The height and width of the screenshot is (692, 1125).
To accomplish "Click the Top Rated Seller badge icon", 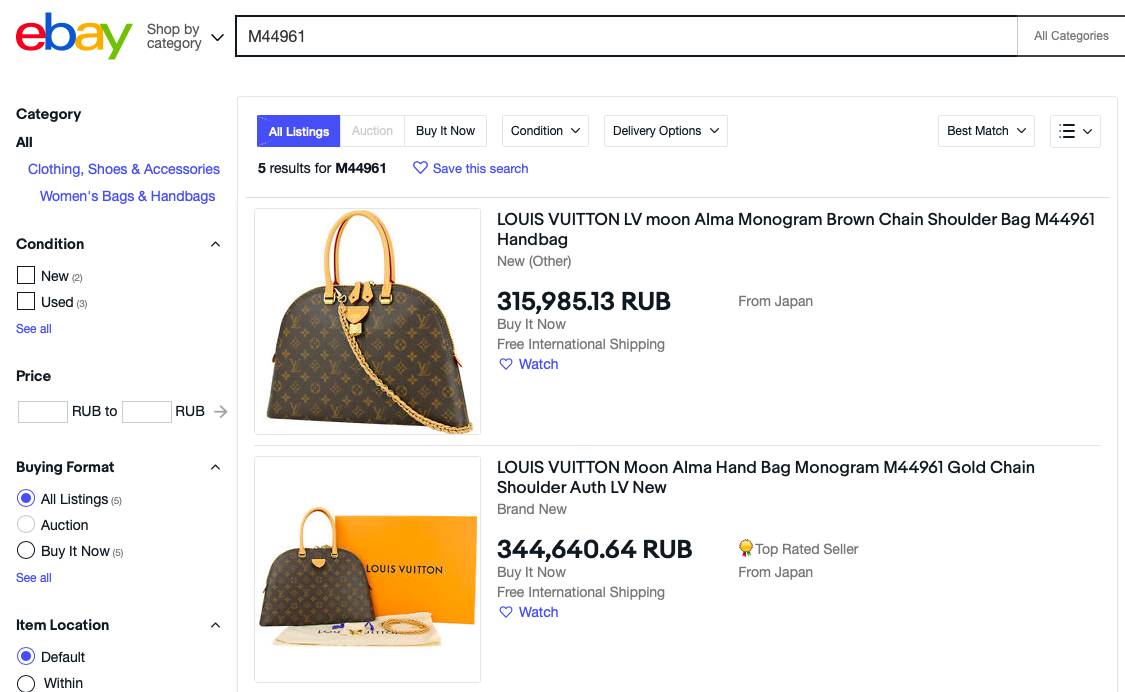I will click(x=745, y=548).
